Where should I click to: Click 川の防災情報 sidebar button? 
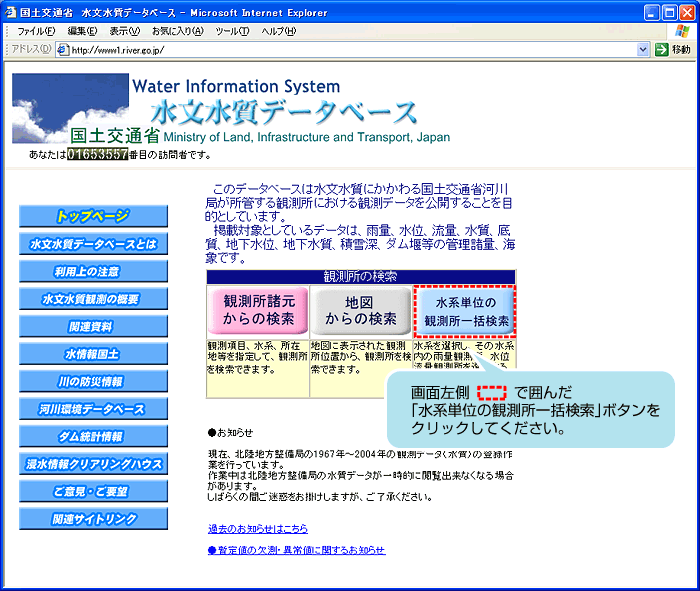[93, 381]
